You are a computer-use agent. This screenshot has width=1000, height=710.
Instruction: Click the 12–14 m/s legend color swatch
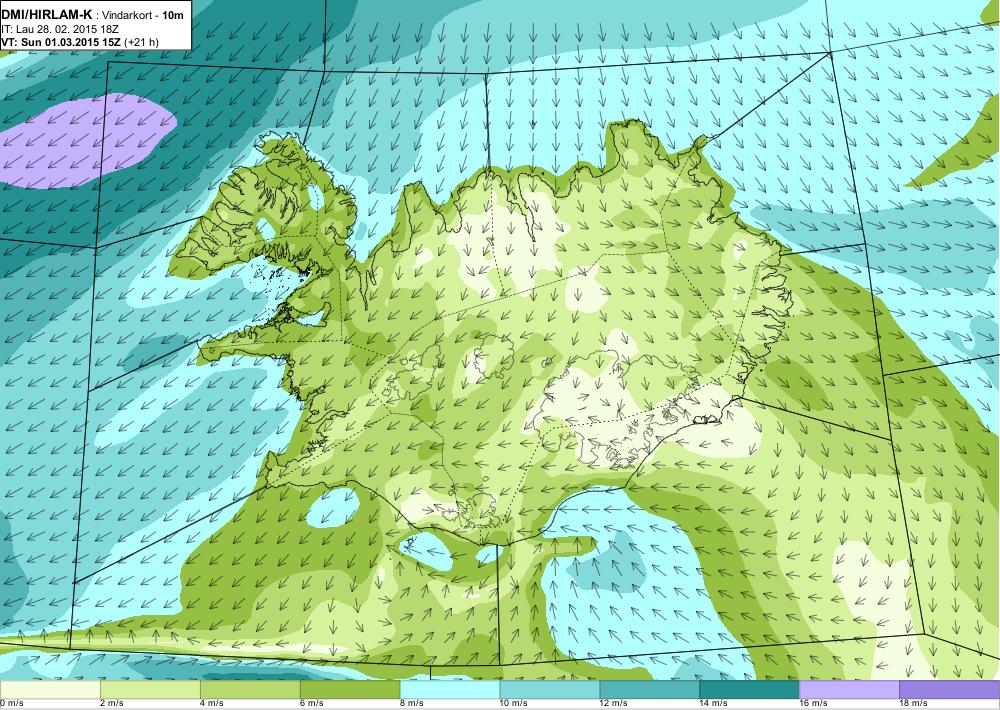click(650, 690)
